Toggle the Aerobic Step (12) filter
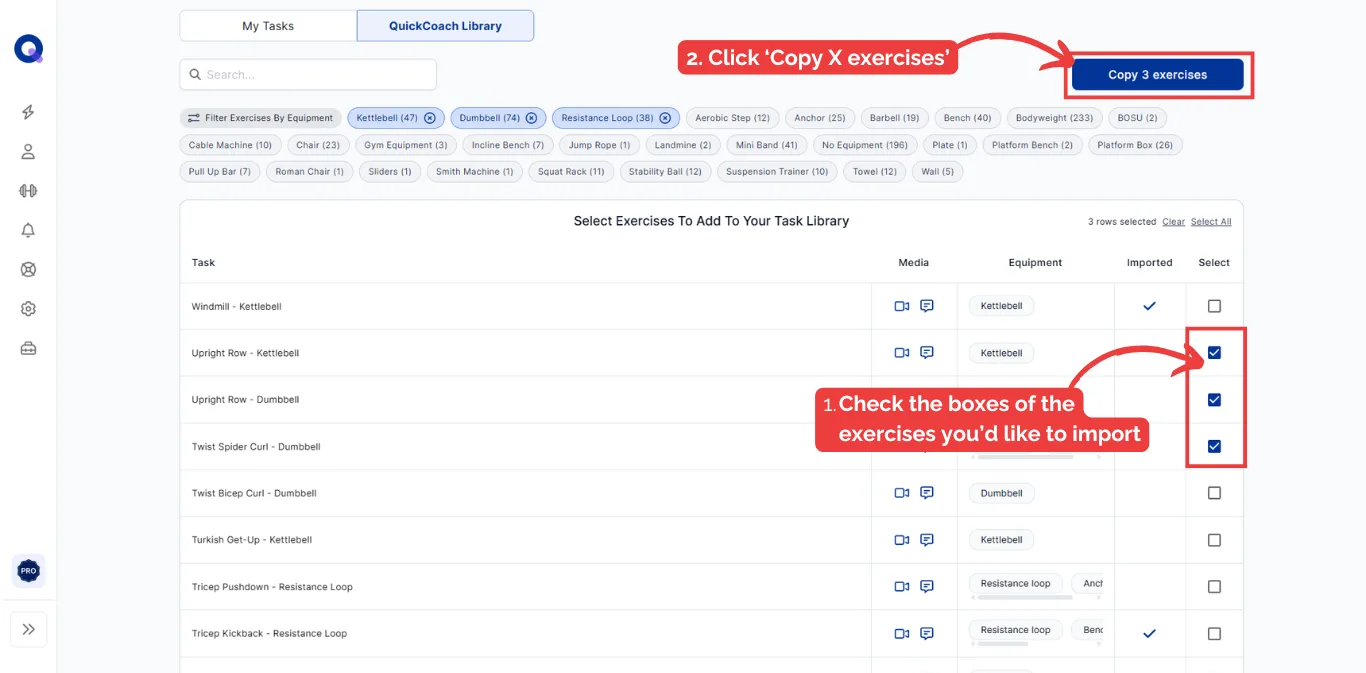Viewport: 1366px width, 673px height. click(x=732, y=118)
